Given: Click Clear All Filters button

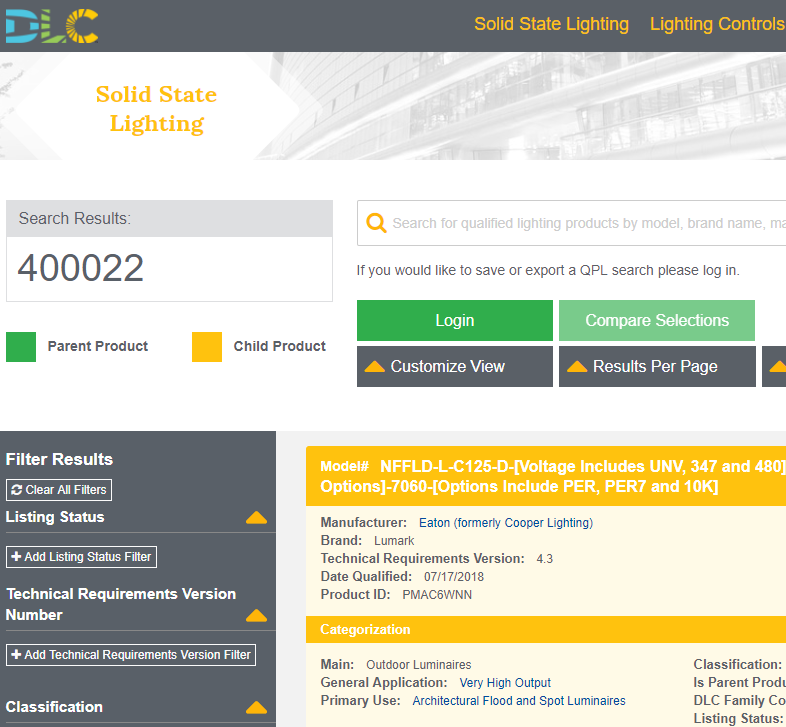Looking at the screenshot, I should point(59,490).
